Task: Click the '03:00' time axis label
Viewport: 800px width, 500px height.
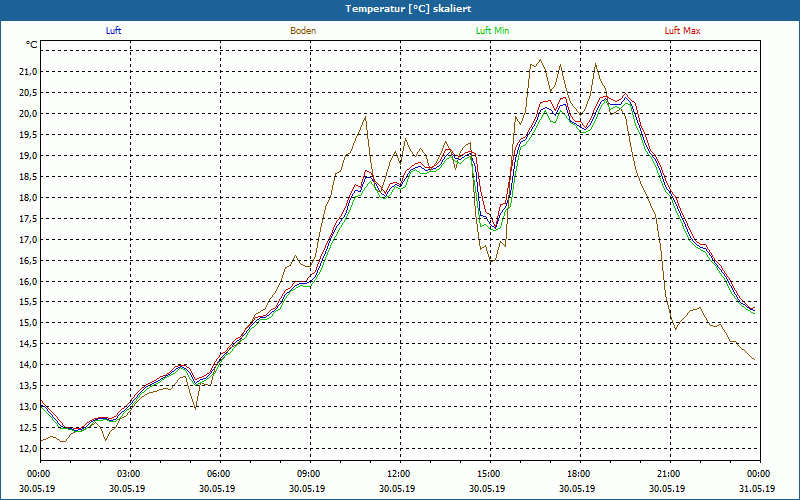Action: coord(131,474)
